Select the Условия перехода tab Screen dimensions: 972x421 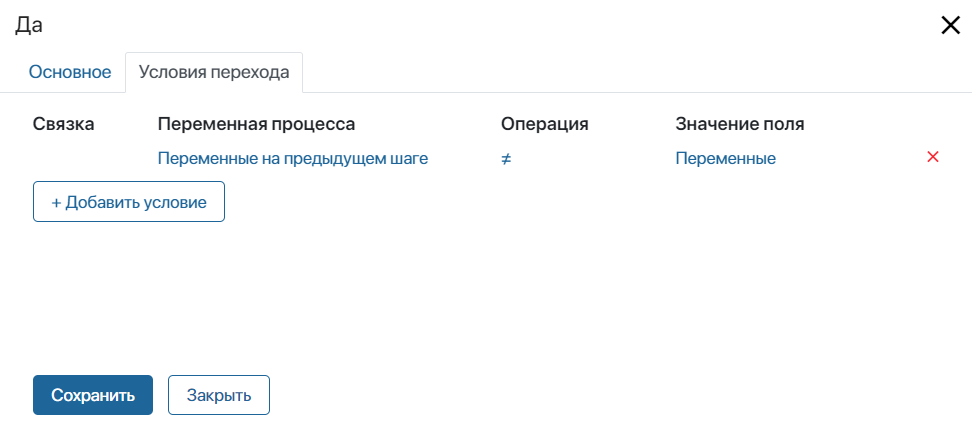tap(214, 72)
